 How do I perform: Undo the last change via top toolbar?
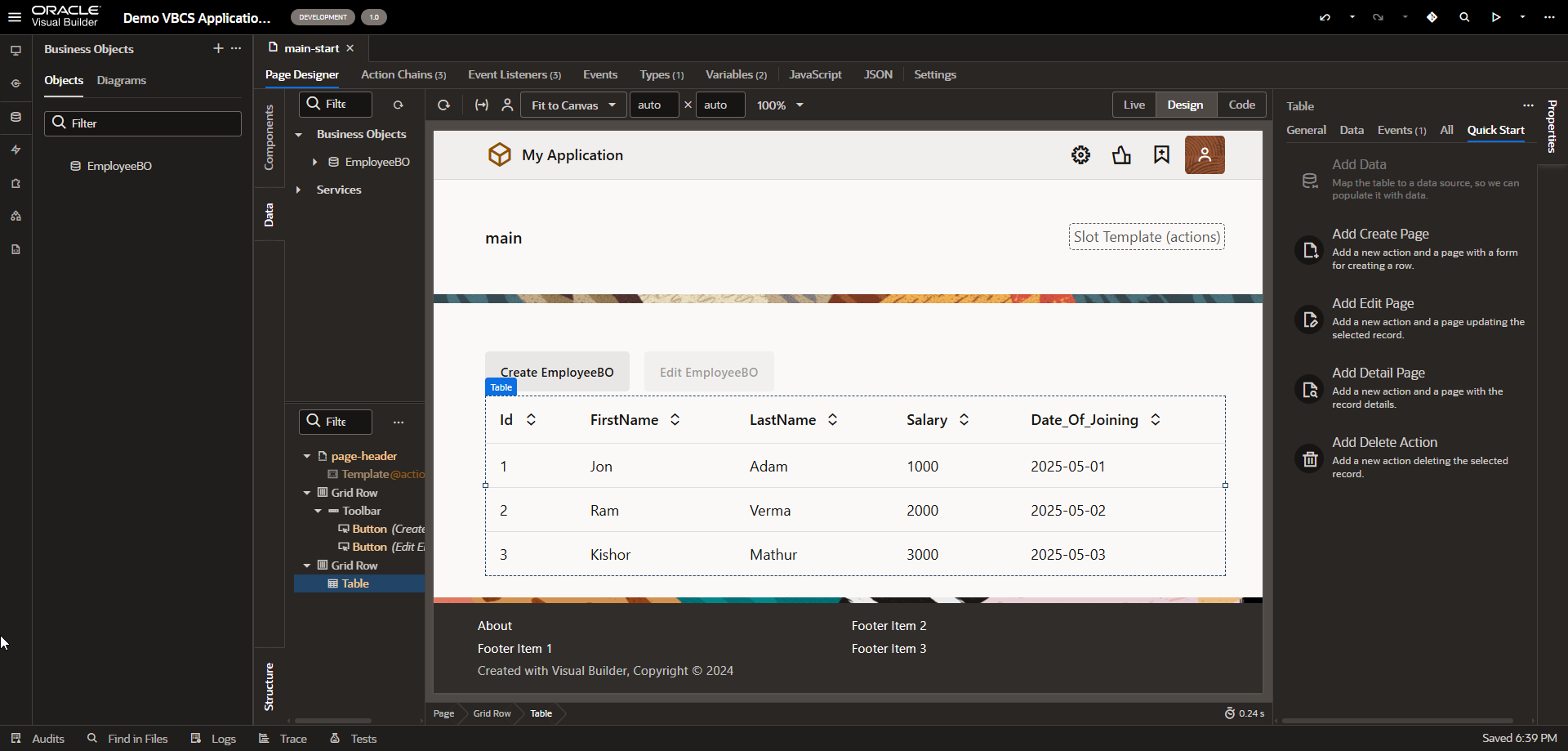[1325, 17]
